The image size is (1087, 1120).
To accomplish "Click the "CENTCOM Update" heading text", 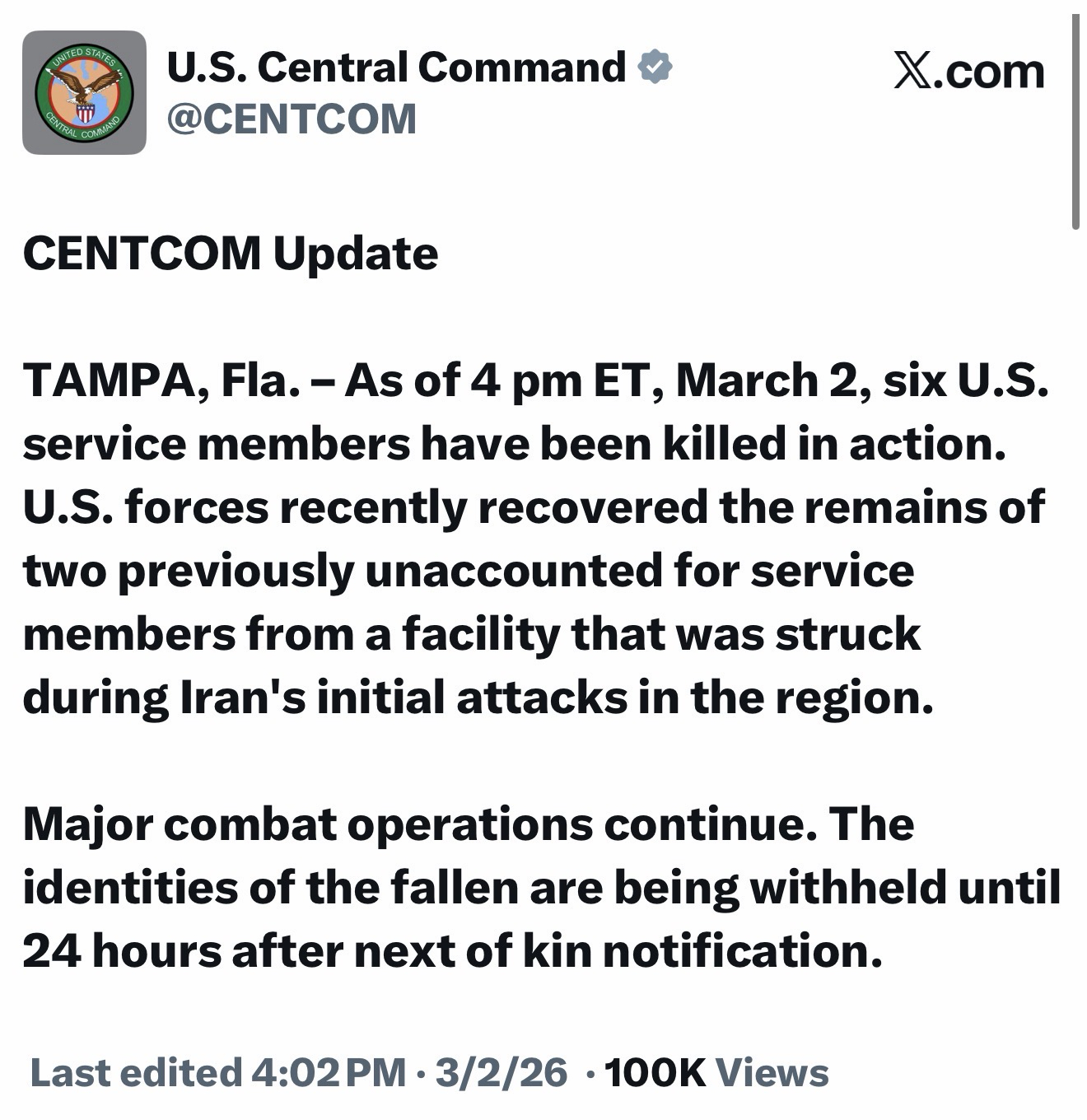I will tap(231, 253).
